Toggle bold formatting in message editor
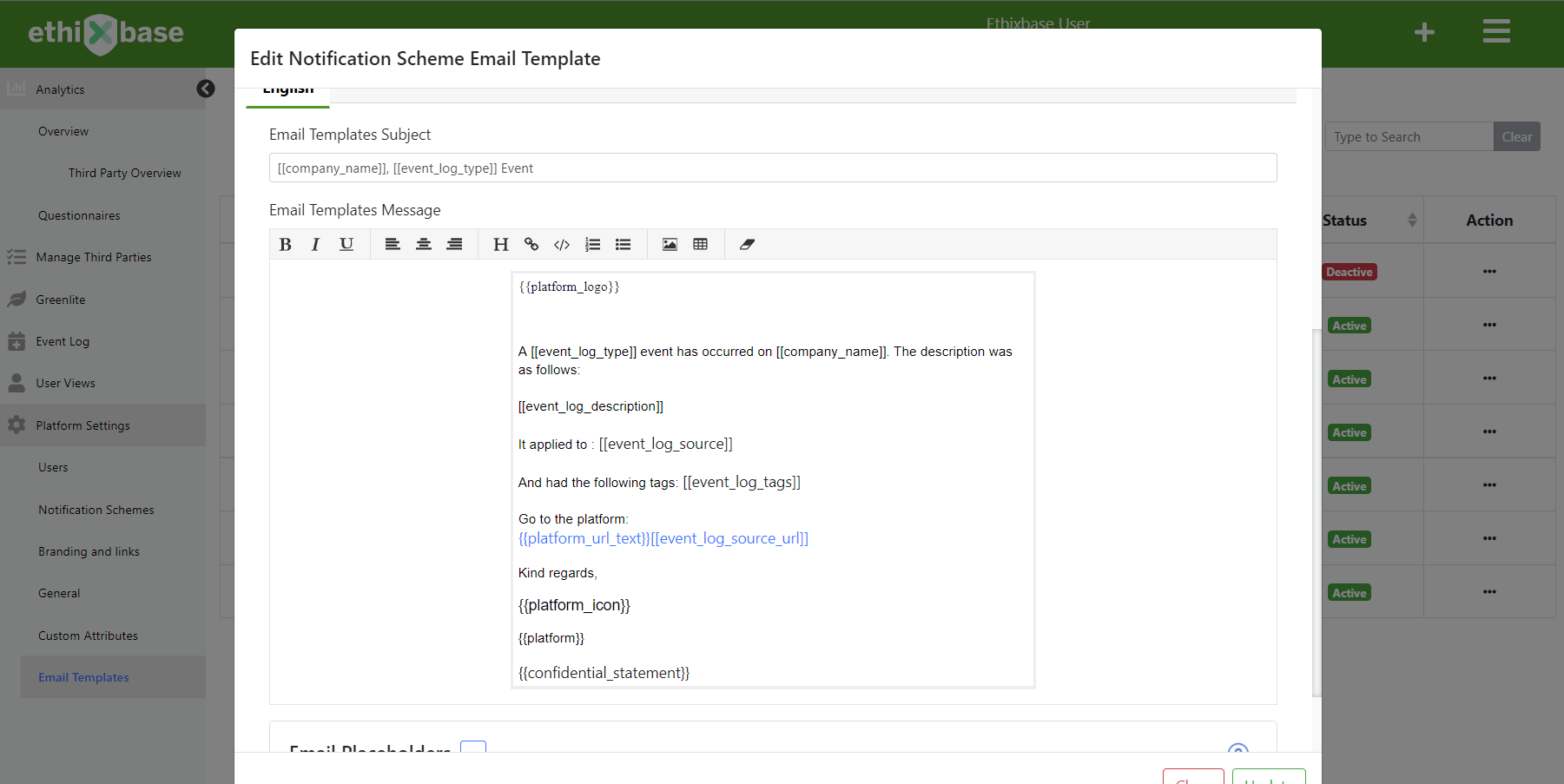 point(285,245)
